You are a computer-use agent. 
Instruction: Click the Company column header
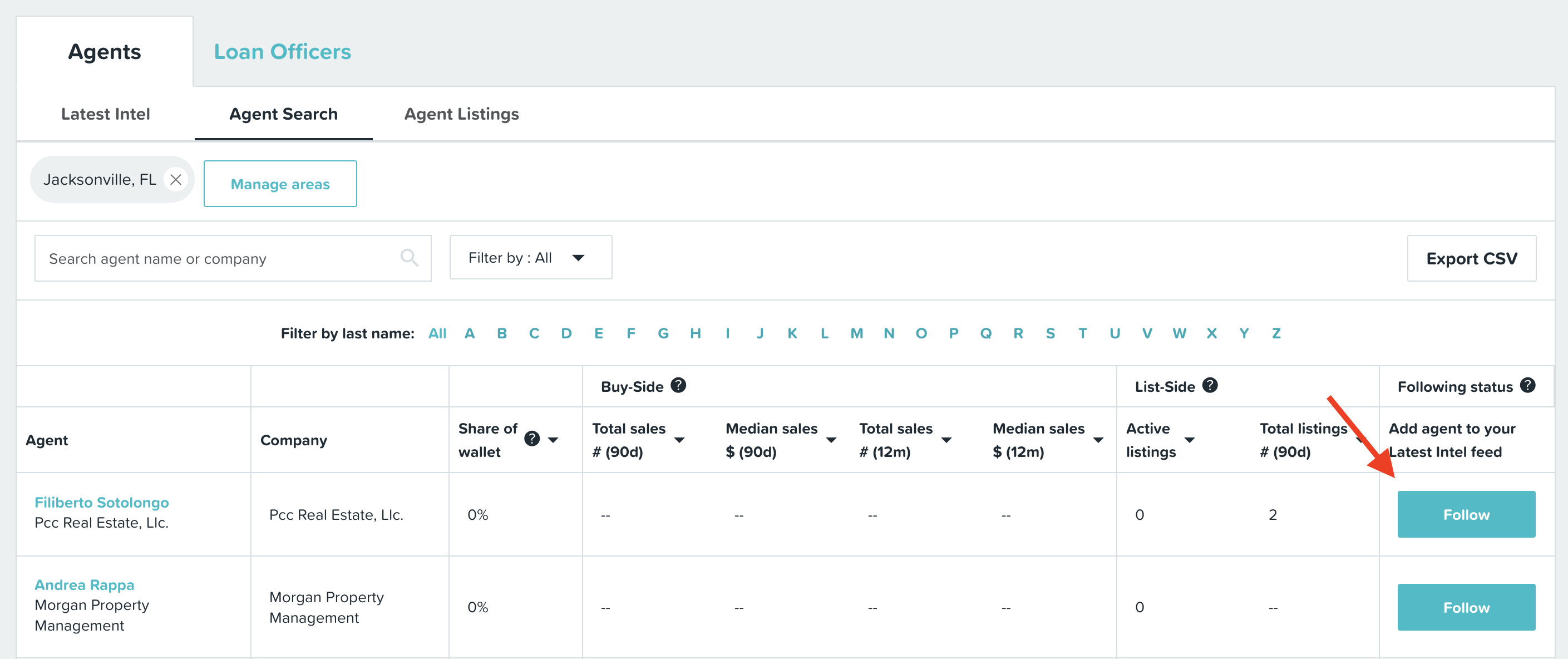pos(293,440)
